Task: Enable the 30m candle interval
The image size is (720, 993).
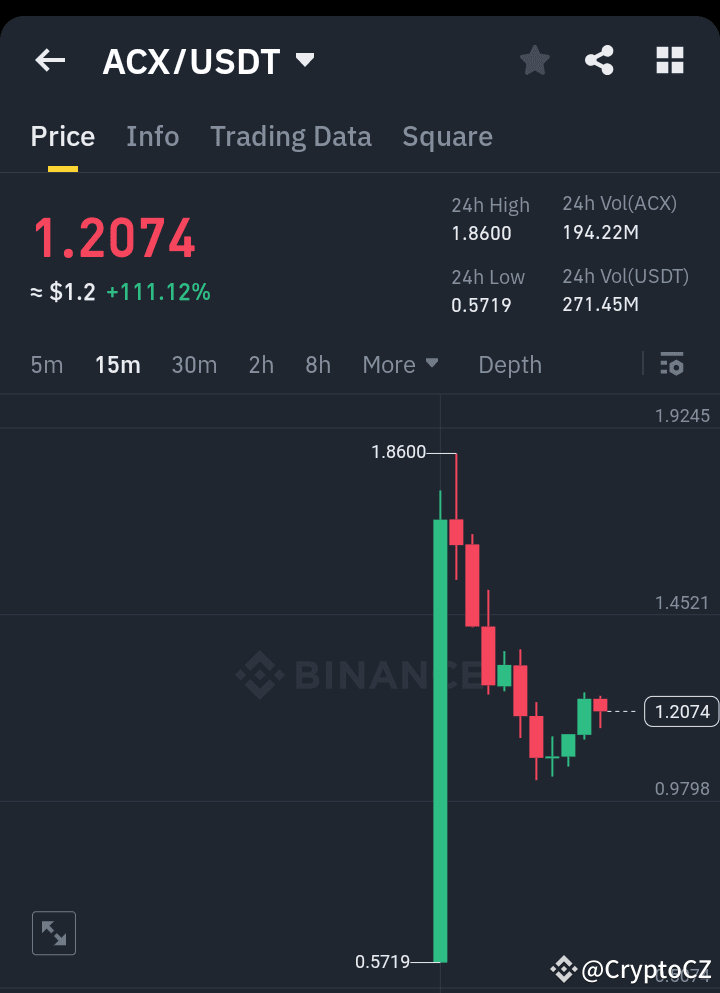Action: [194, 364]
